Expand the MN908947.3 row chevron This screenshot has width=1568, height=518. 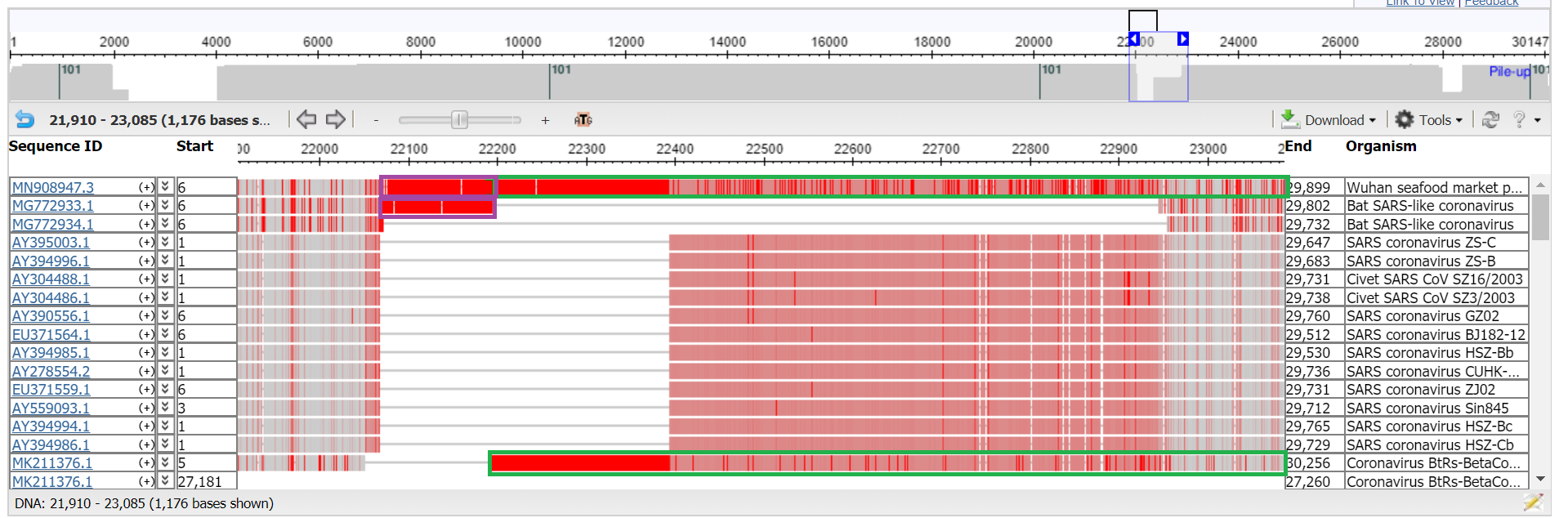pos(165,186)
